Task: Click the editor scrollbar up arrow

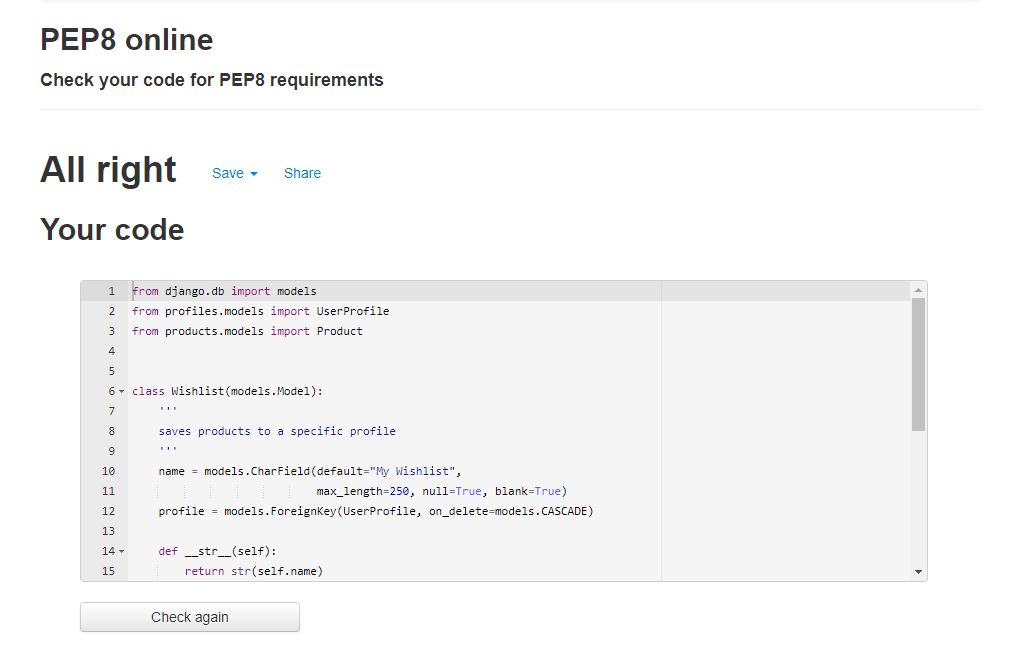Action: coord(918,290)
